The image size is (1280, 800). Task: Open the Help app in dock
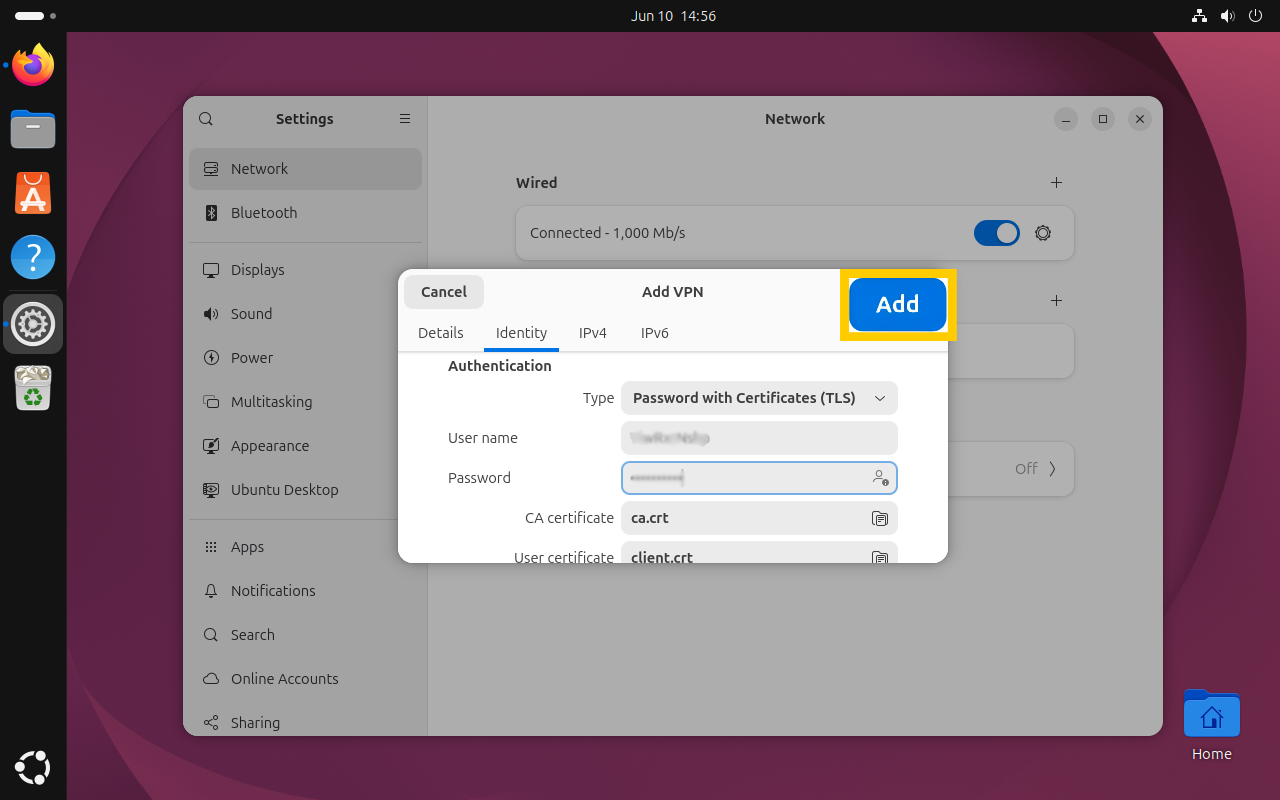[x=33, y=258]
